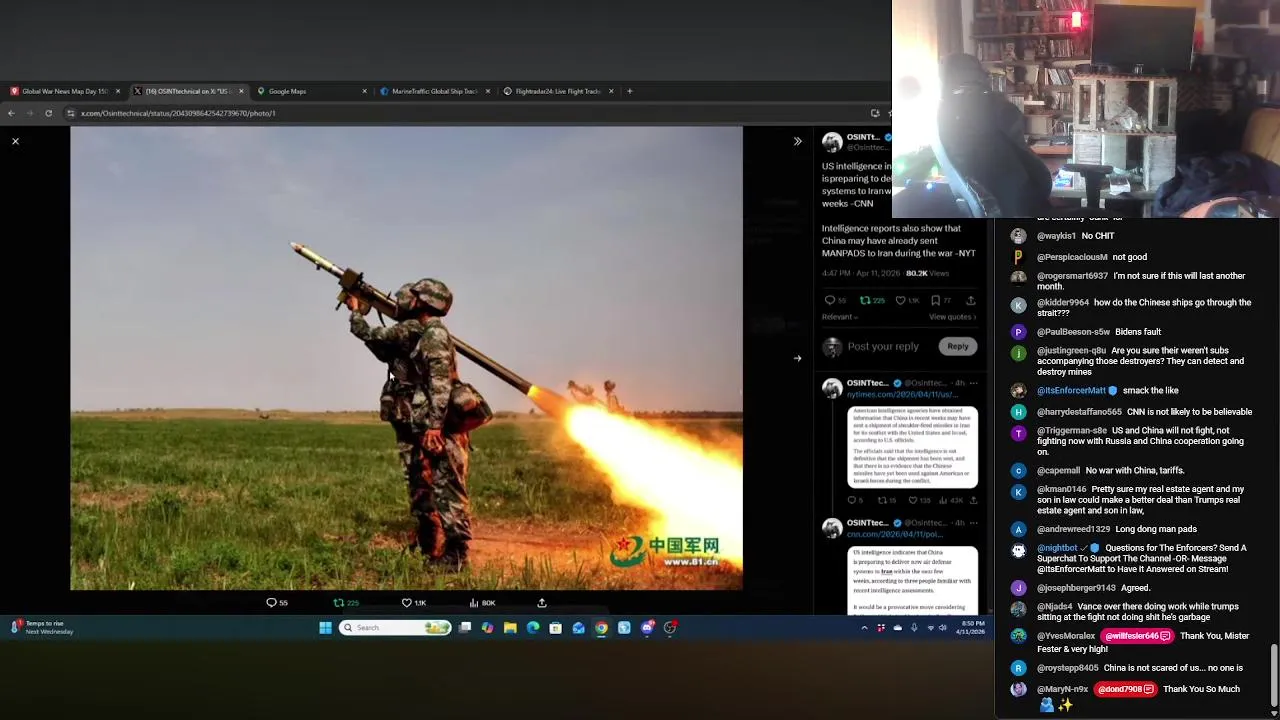Image resolution: width=1280 pixels, height=720 pixels.
Task: Open a new browser tab with the plus button
Action: pos(629,91)
